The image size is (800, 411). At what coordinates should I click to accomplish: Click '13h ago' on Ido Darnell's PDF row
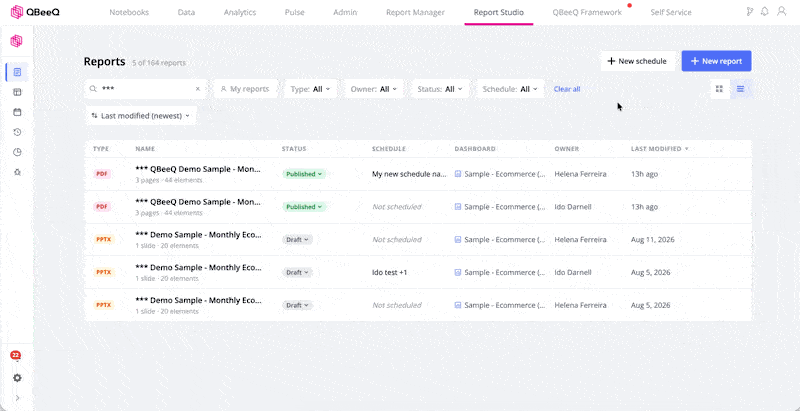click(x=644, y=207)
